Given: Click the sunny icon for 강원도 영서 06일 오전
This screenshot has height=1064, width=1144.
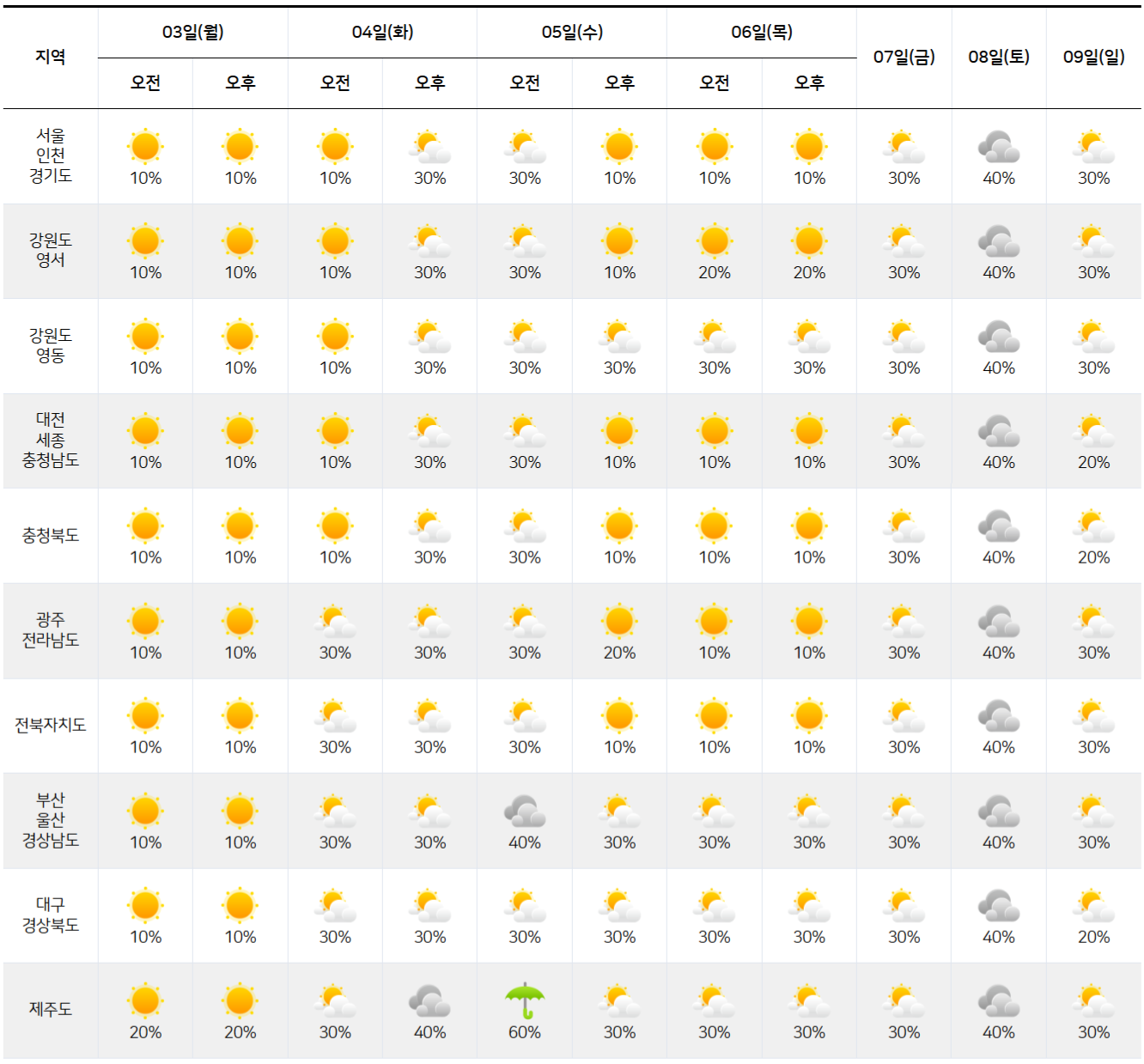Looking at the screenshot, I should click(715, 241).
